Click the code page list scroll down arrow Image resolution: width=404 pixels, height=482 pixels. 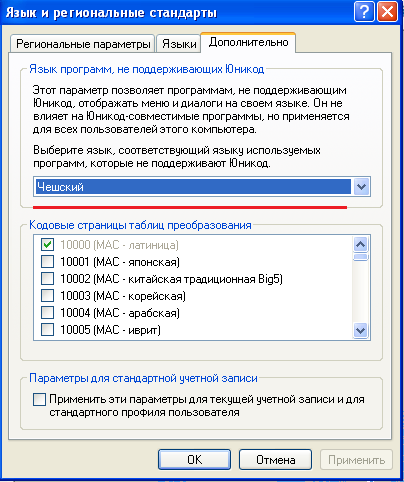[361, 331]
